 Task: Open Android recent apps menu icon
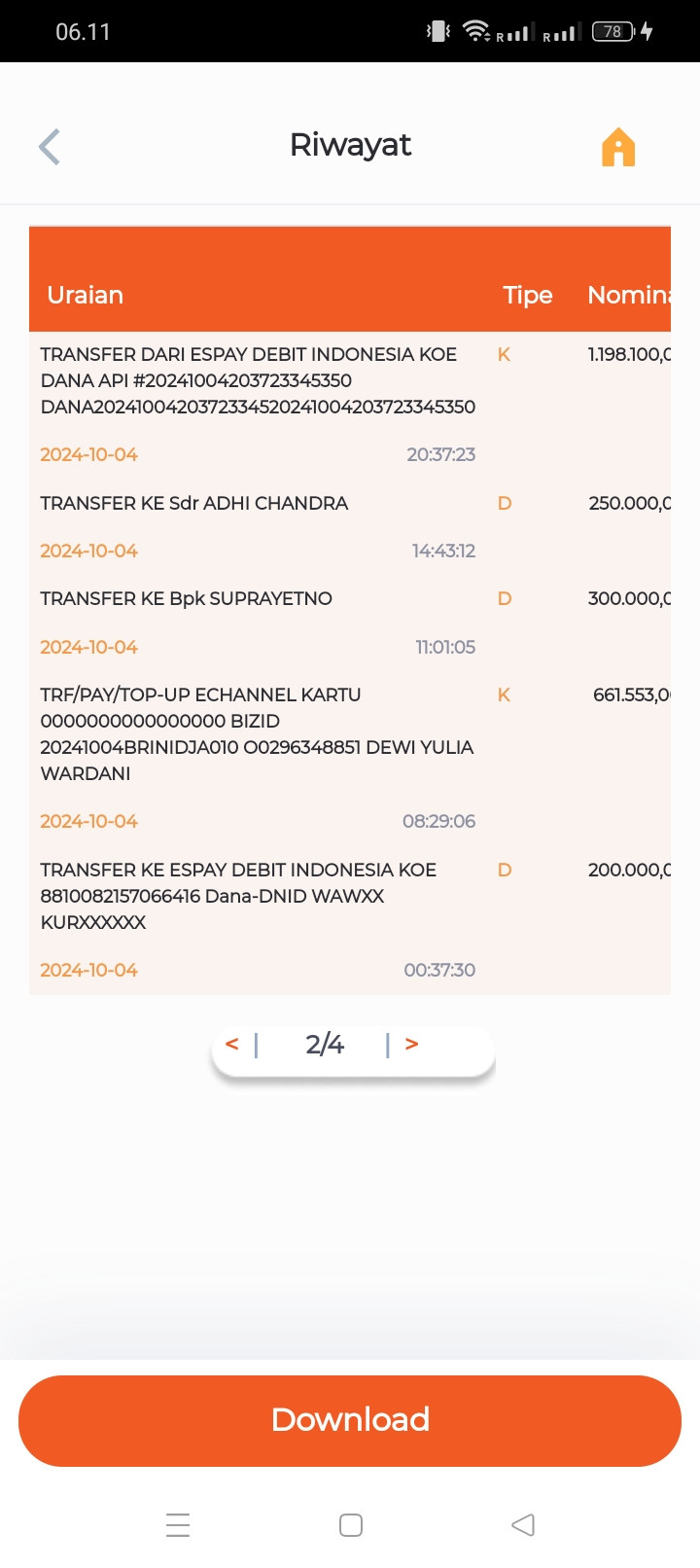click(x=178, y=1524)
